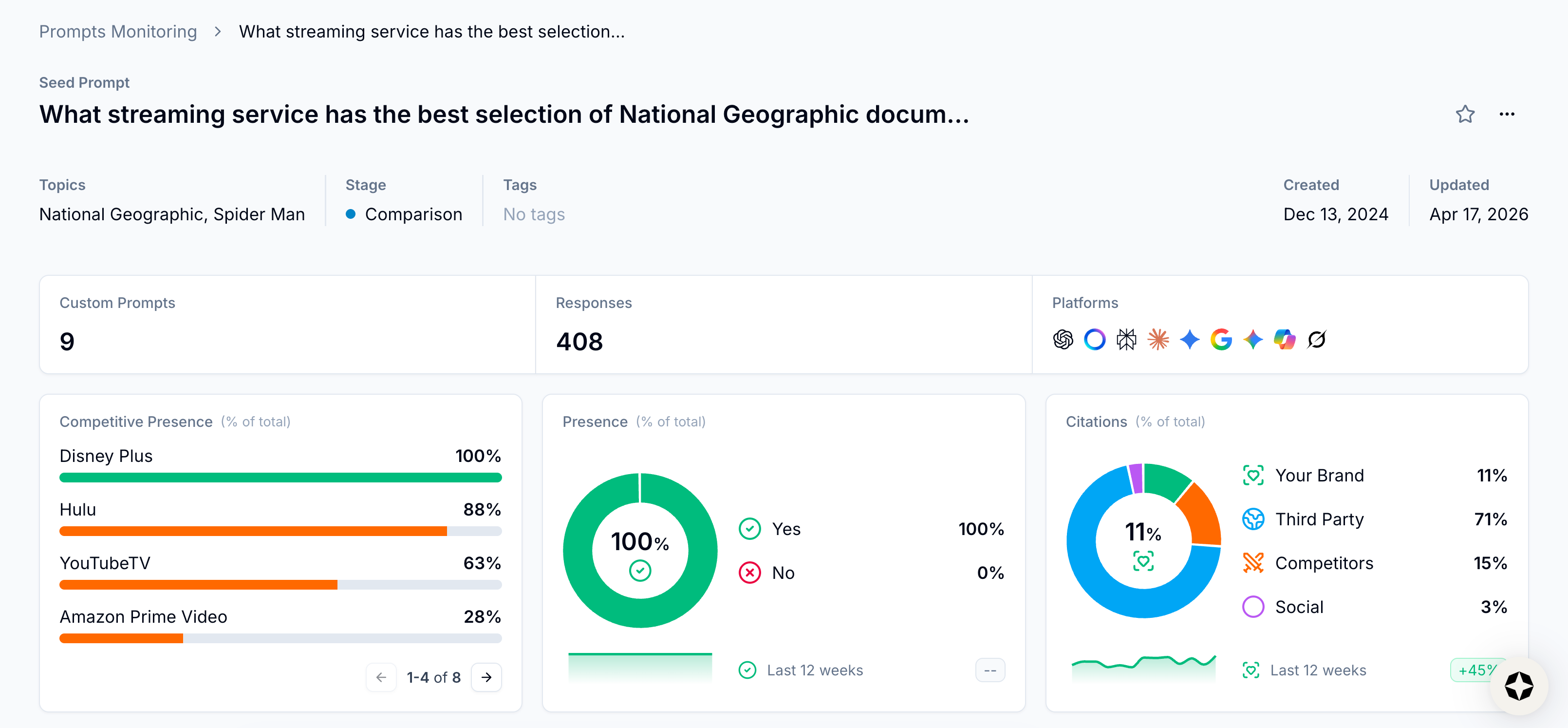Click the No tags field

(533, 214)
